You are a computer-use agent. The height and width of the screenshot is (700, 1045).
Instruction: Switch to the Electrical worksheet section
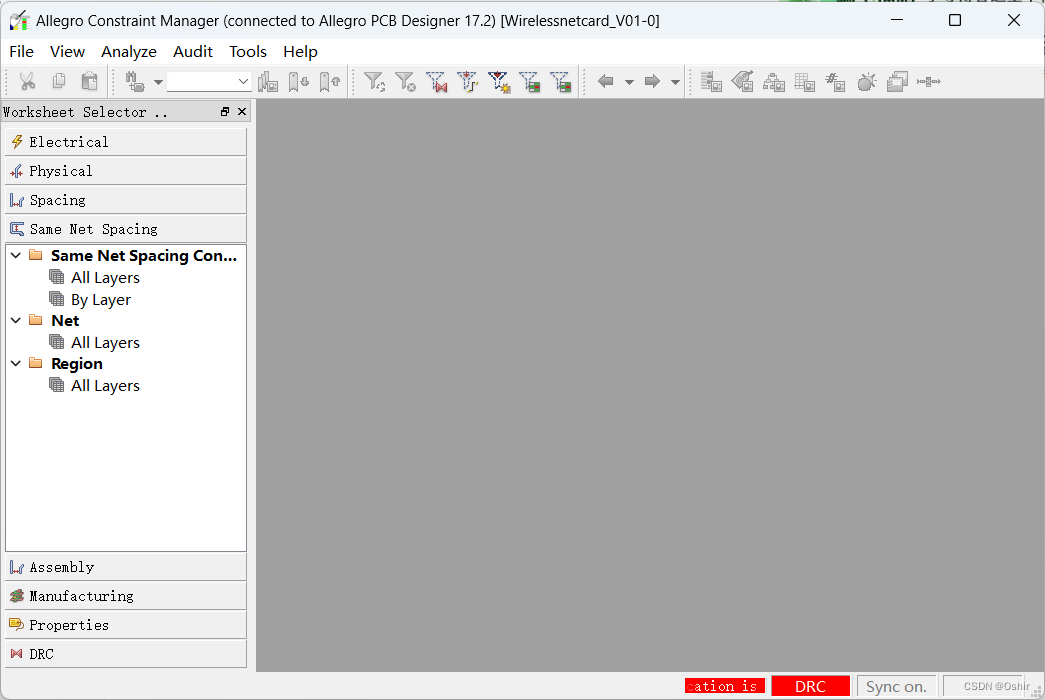(125, 142)
